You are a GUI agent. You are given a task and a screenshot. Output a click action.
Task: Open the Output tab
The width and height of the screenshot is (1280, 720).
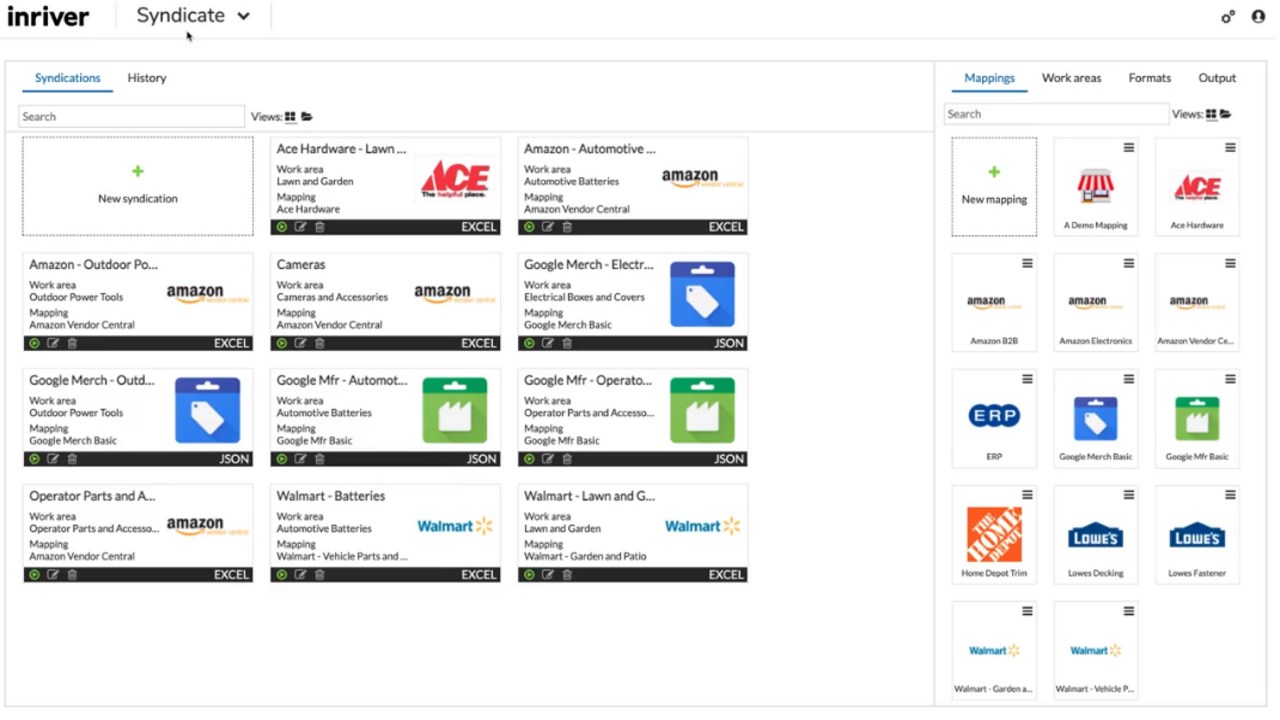[x=1217, y=78]
